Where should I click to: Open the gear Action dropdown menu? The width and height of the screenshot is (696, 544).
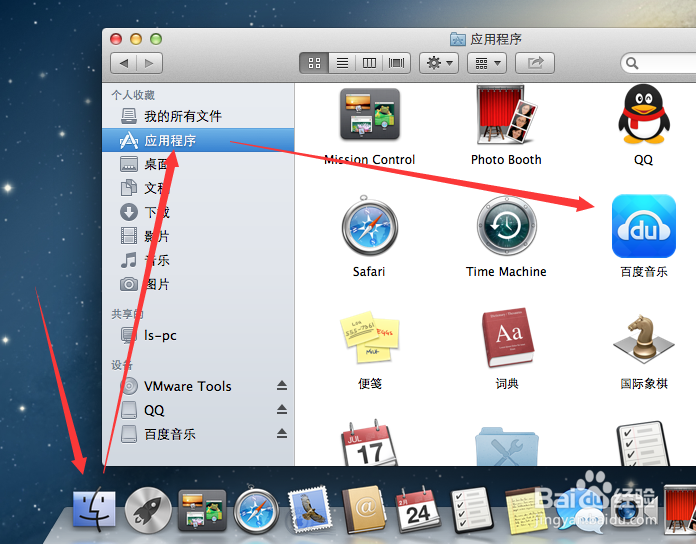point(439,63)
